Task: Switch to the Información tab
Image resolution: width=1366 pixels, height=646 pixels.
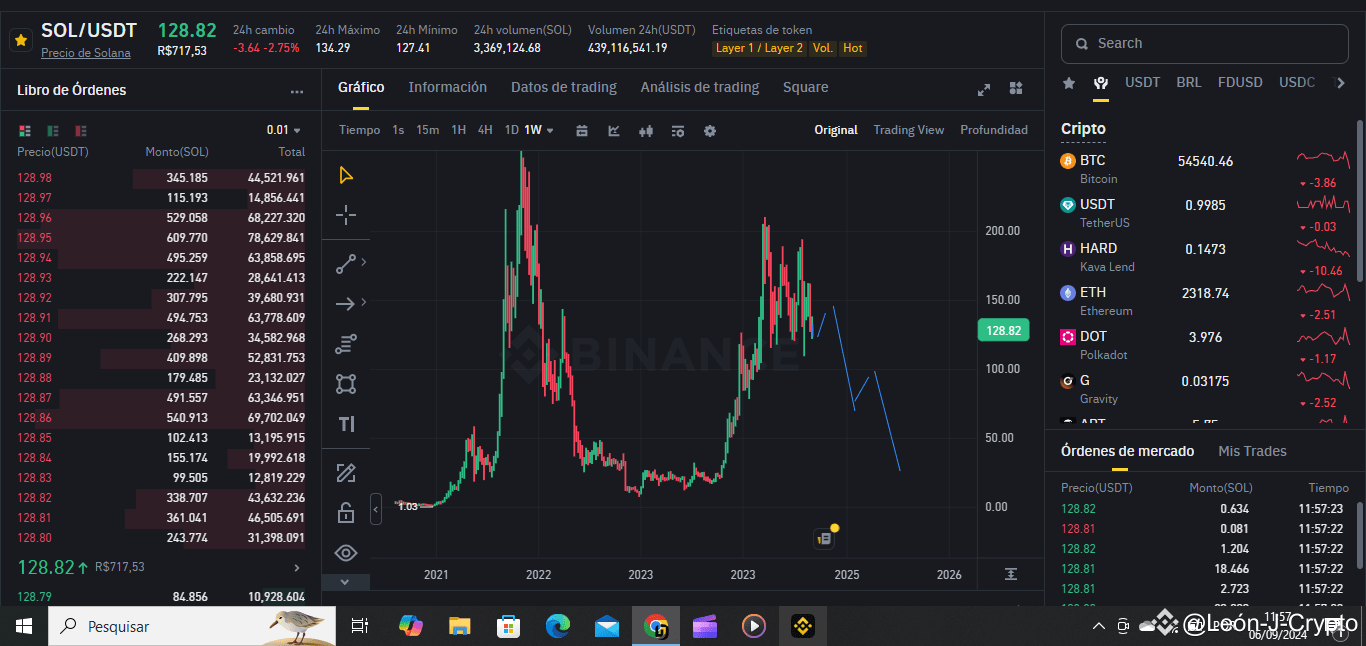Action: tap(447, 87)
